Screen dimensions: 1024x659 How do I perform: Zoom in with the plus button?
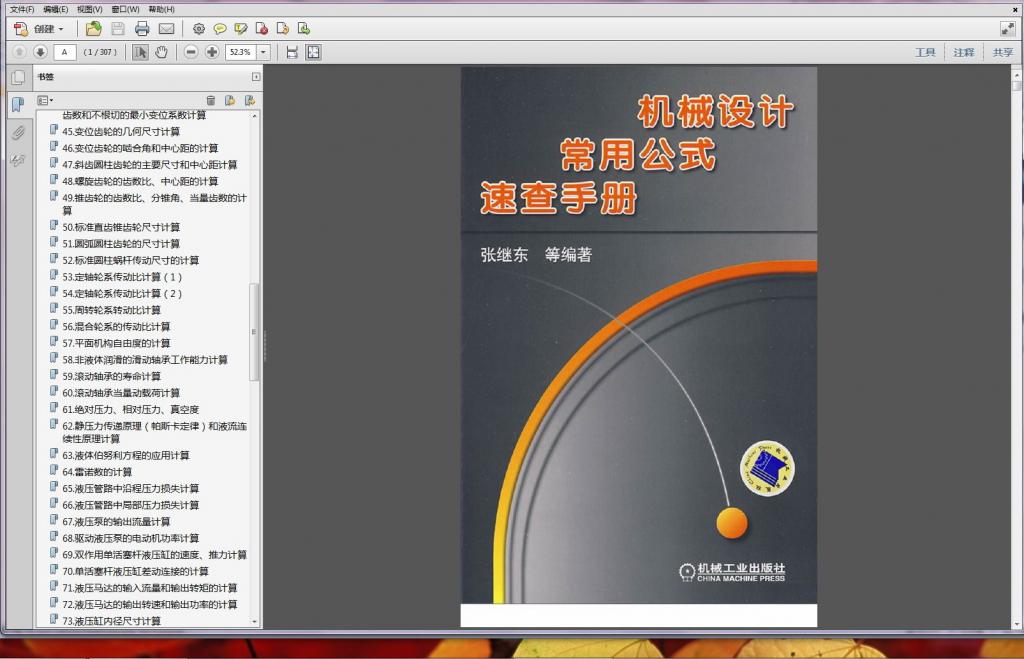(212, 52)
